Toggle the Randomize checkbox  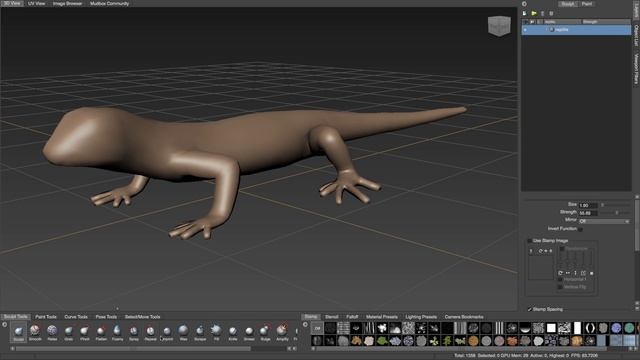click(x=562, y=249)
